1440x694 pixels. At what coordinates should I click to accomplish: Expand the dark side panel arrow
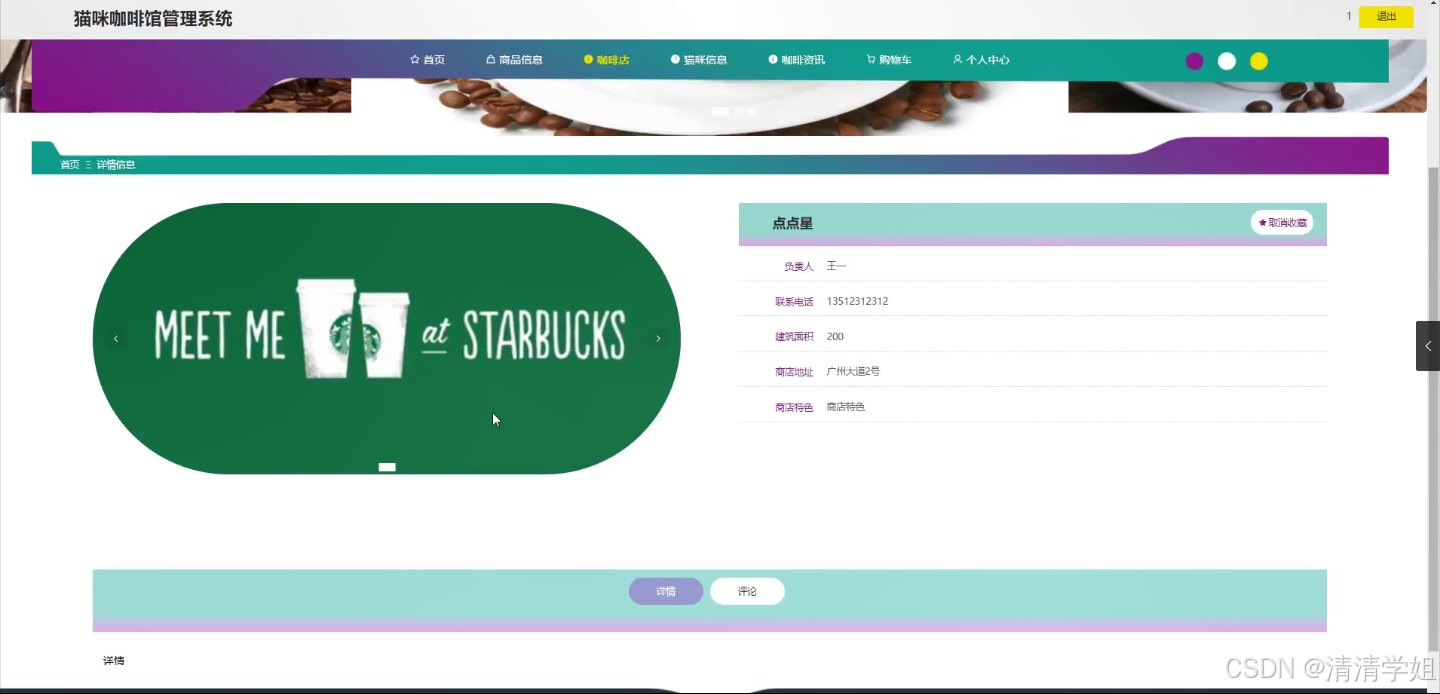[1428, 346]
